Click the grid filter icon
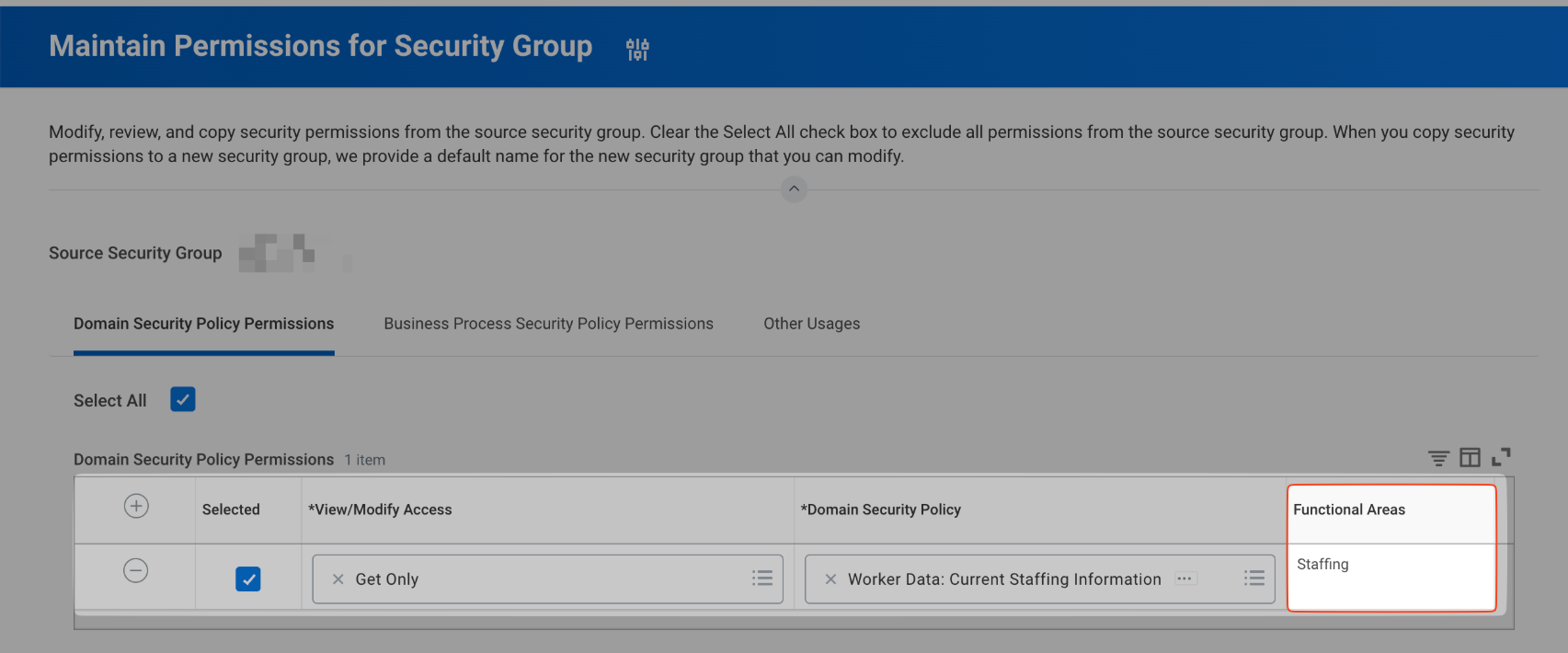This screenshot has width=1568, height=653. (x=1438, y=457)
